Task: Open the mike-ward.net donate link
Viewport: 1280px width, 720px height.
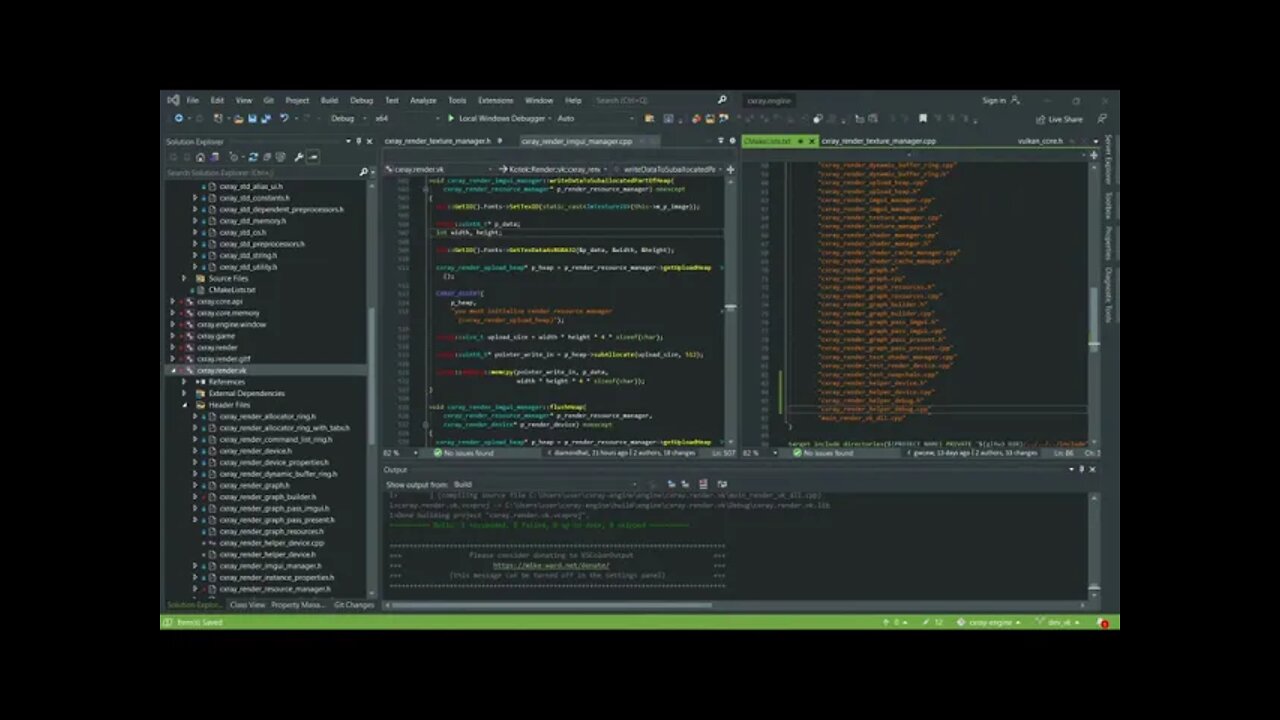Action: 551,565
